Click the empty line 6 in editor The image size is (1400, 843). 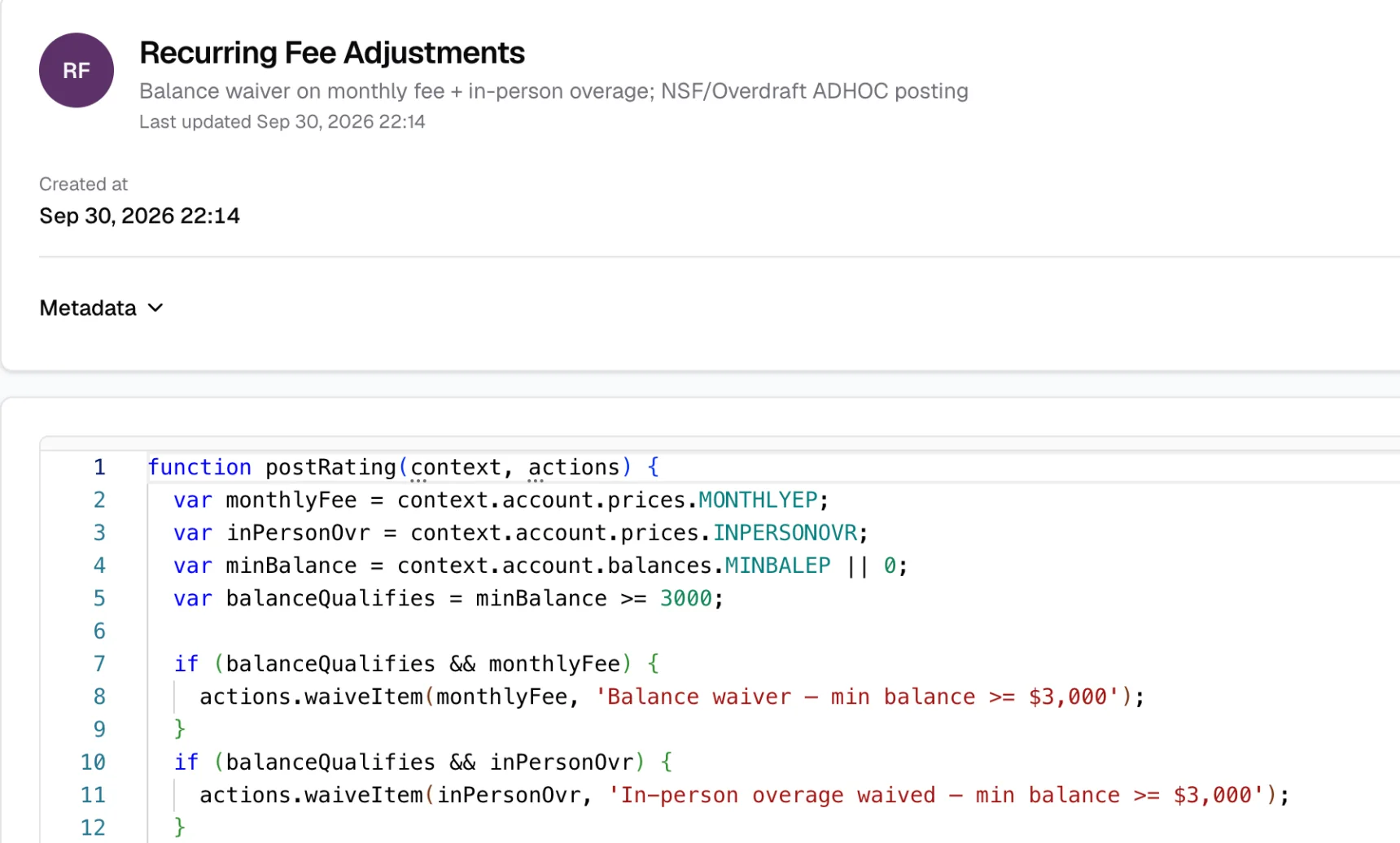click(773, 631)
